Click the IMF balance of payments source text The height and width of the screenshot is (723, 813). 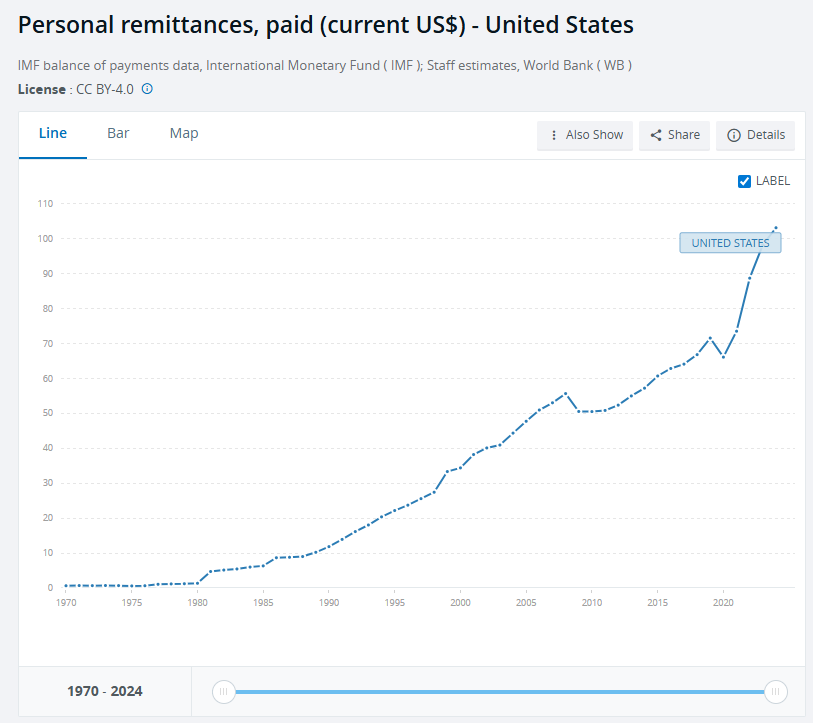325,65
